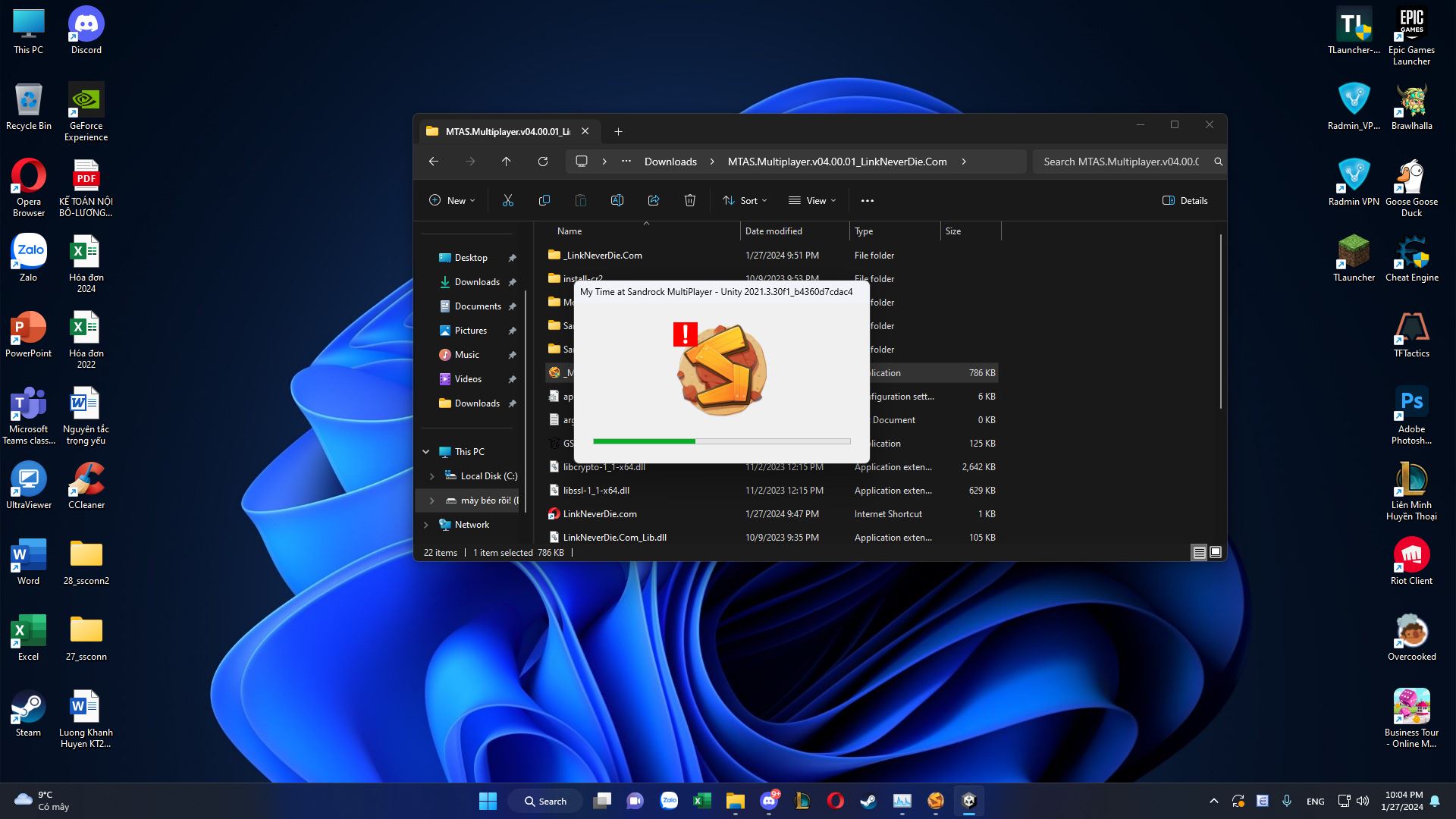Click New button in File Explorer
Viewport: 1456px width, 819px height.
coord(451,200)
